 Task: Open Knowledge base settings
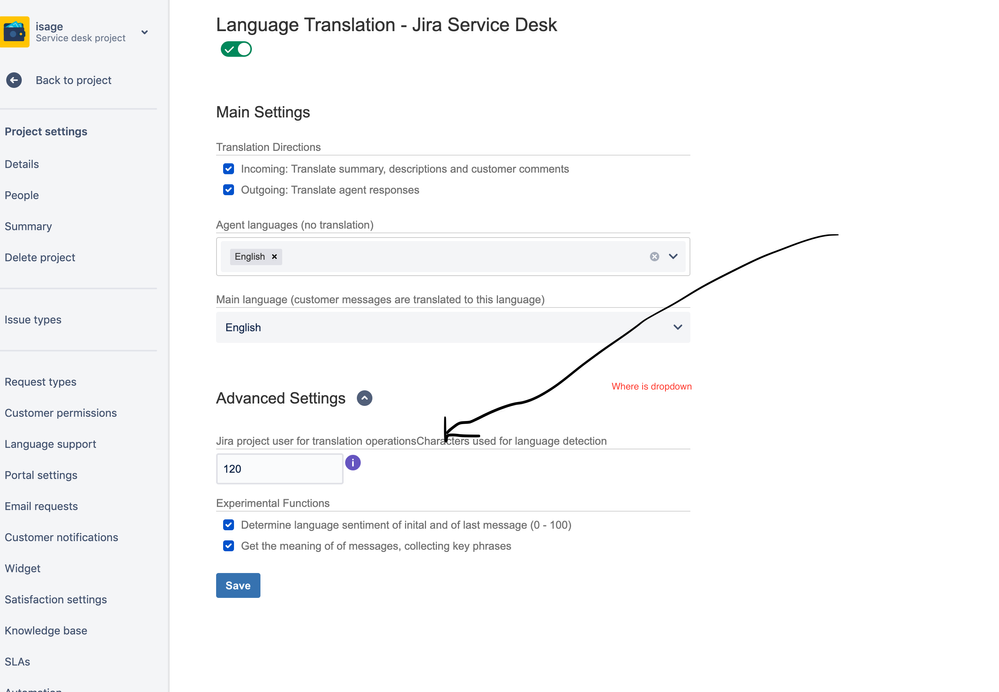[46, 631]
